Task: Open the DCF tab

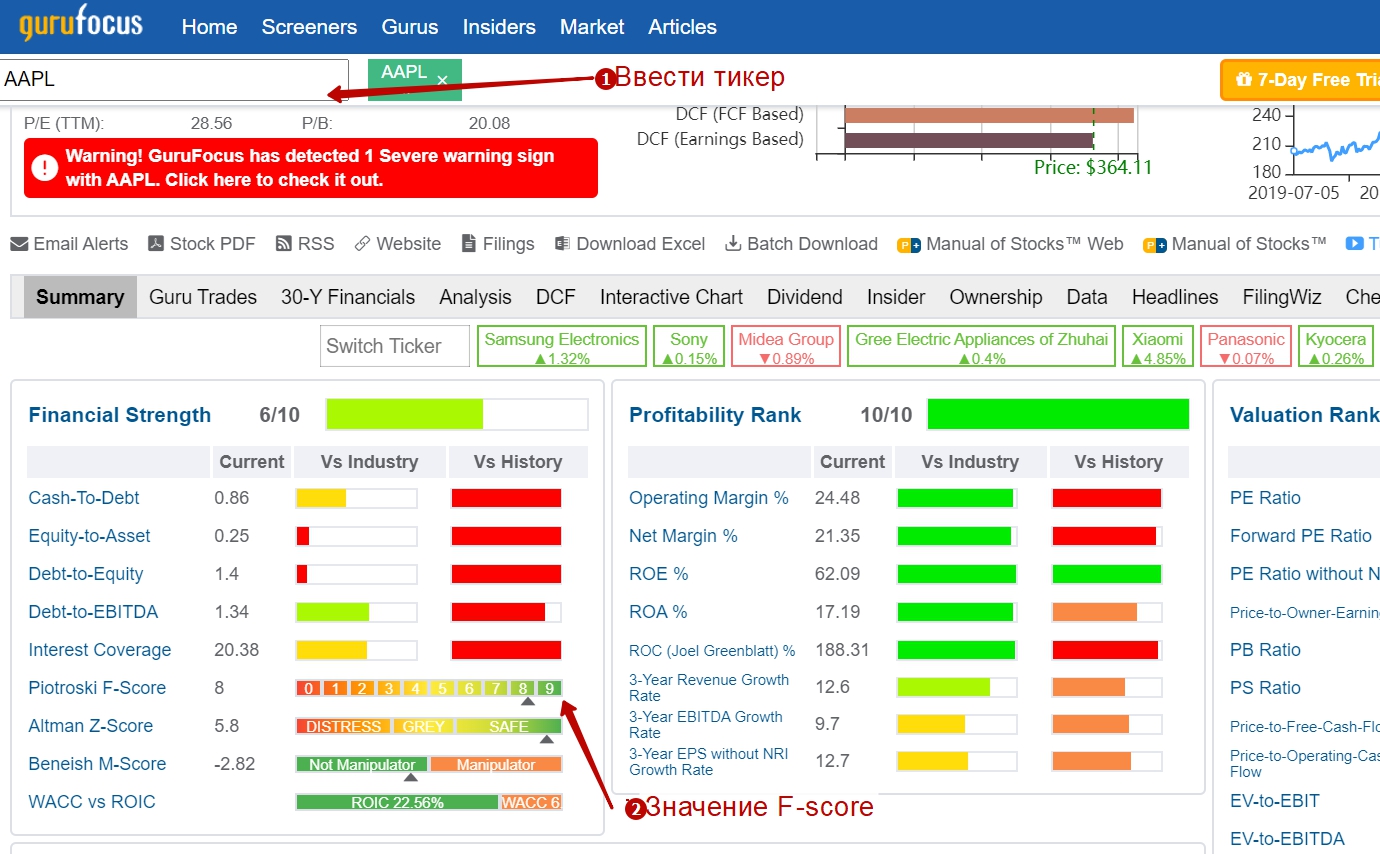Action: click(555, 297)
